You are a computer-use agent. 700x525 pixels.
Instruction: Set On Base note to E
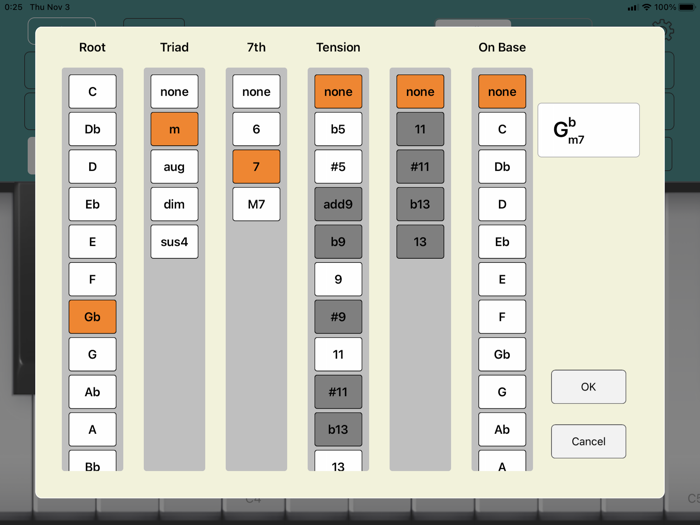502,279
